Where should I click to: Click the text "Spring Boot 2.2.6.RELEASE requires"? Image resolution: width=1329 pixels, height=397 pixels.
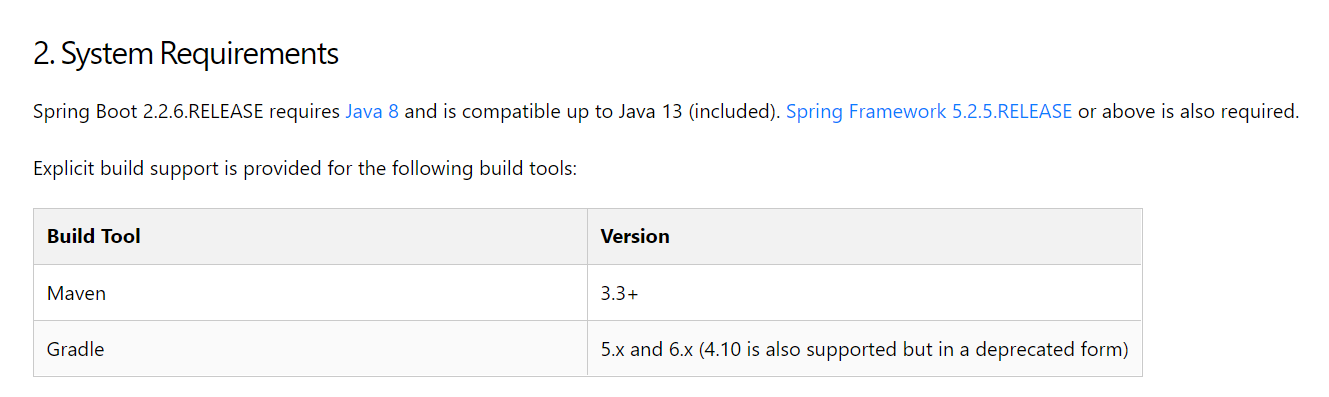[x=187, y=112]
